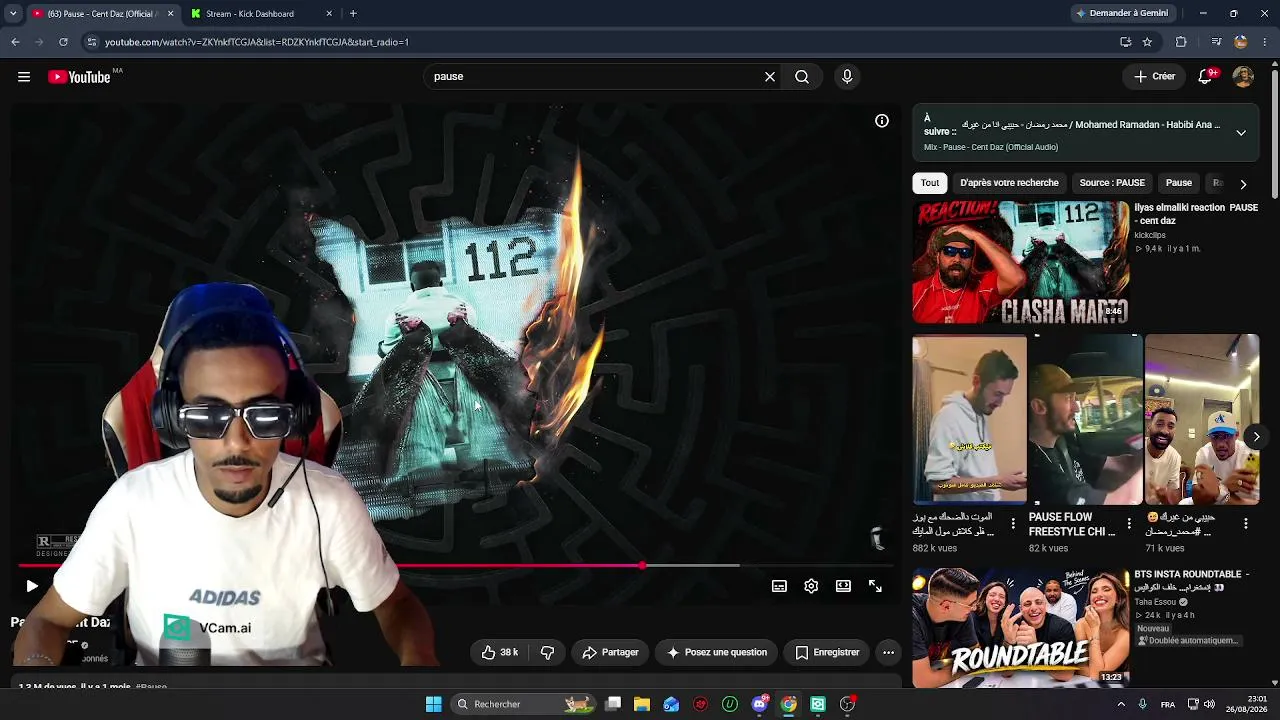This screenshot has height=720, width=1280.
Task: Open the Chrome three-dot menu
Action: [1266, 42]
